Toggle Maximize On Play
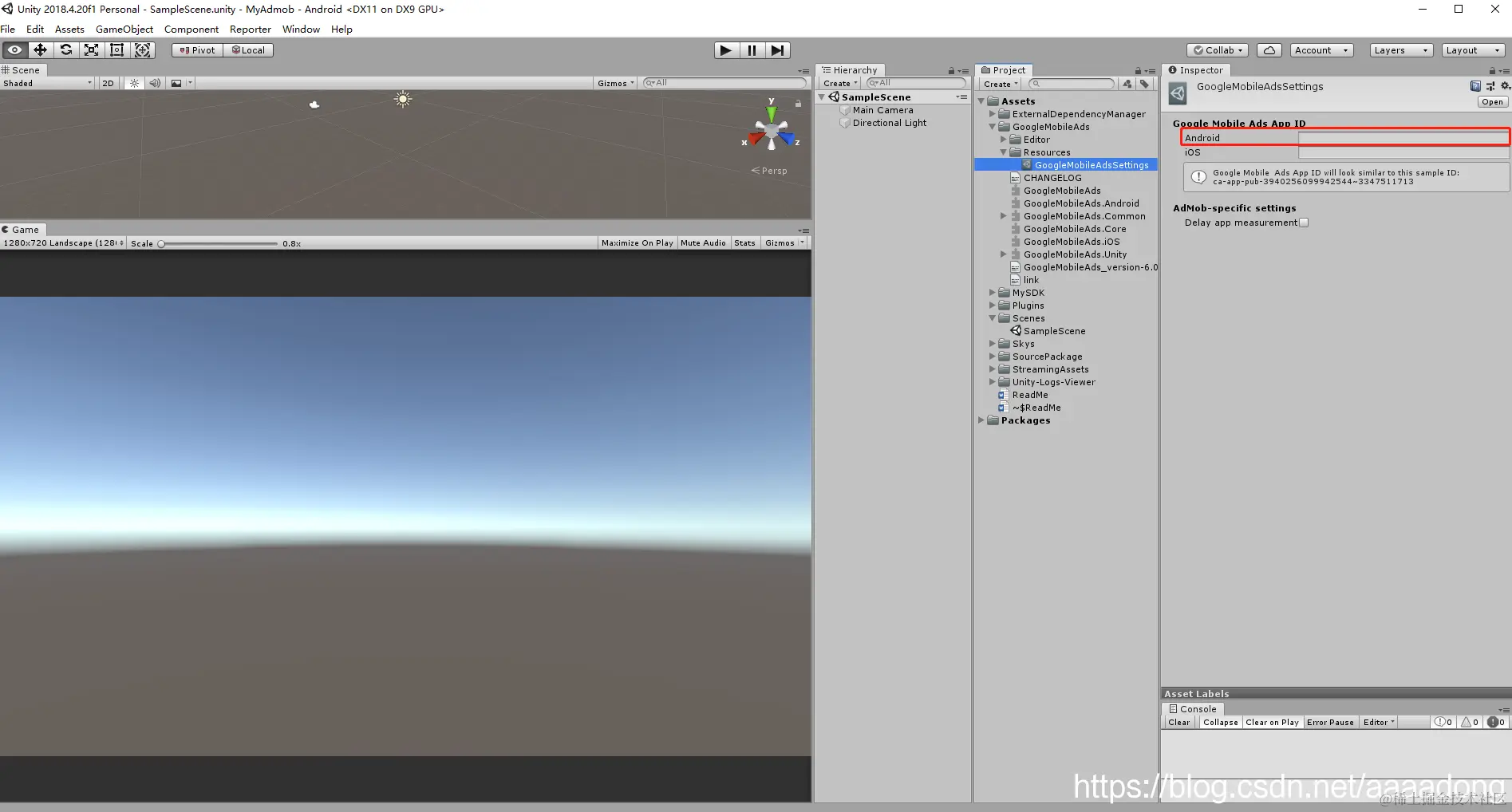 pos(637,243)
